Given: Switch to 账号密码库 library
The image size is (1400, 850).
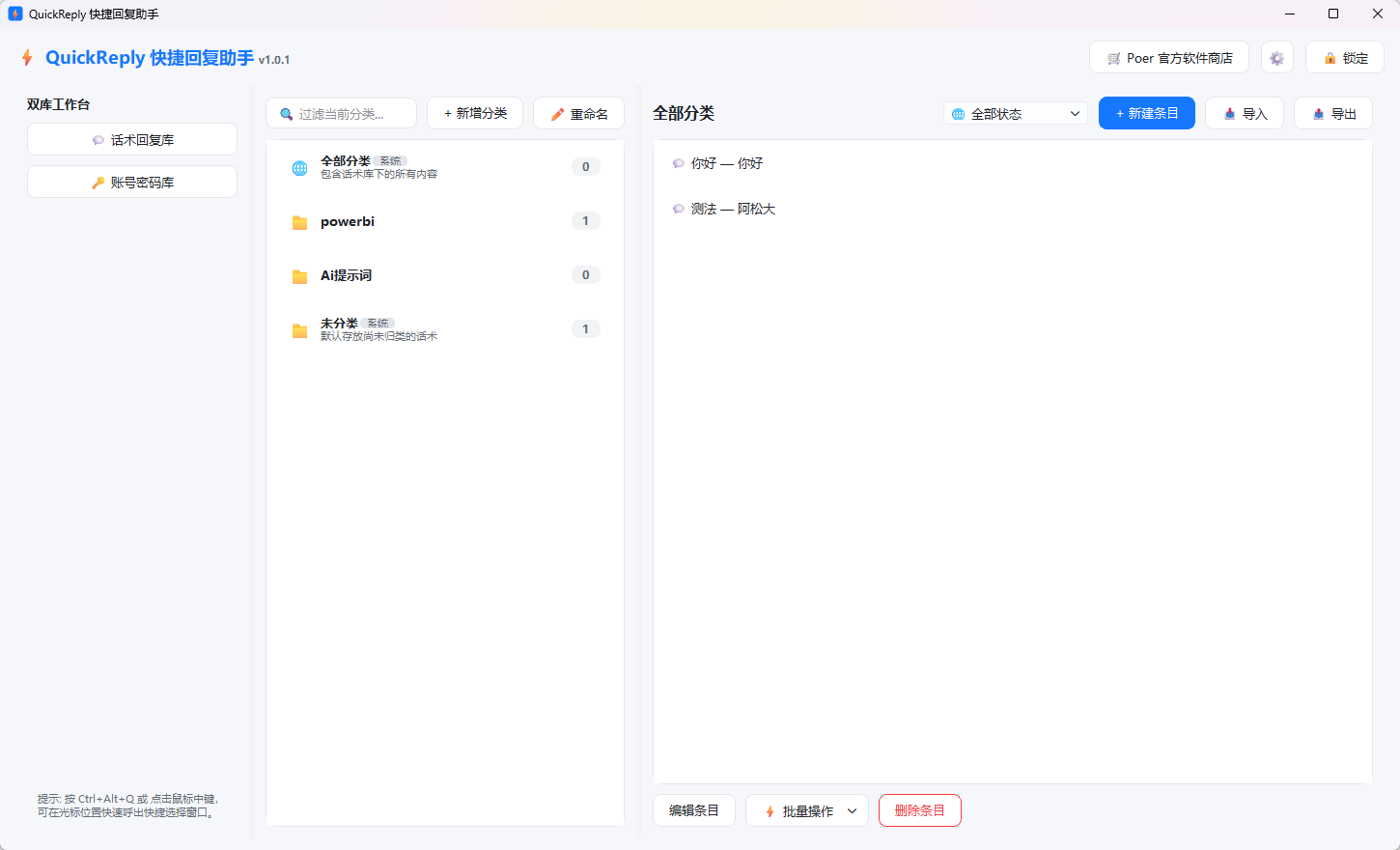Looking at the screenshot, I should (132, 182).
